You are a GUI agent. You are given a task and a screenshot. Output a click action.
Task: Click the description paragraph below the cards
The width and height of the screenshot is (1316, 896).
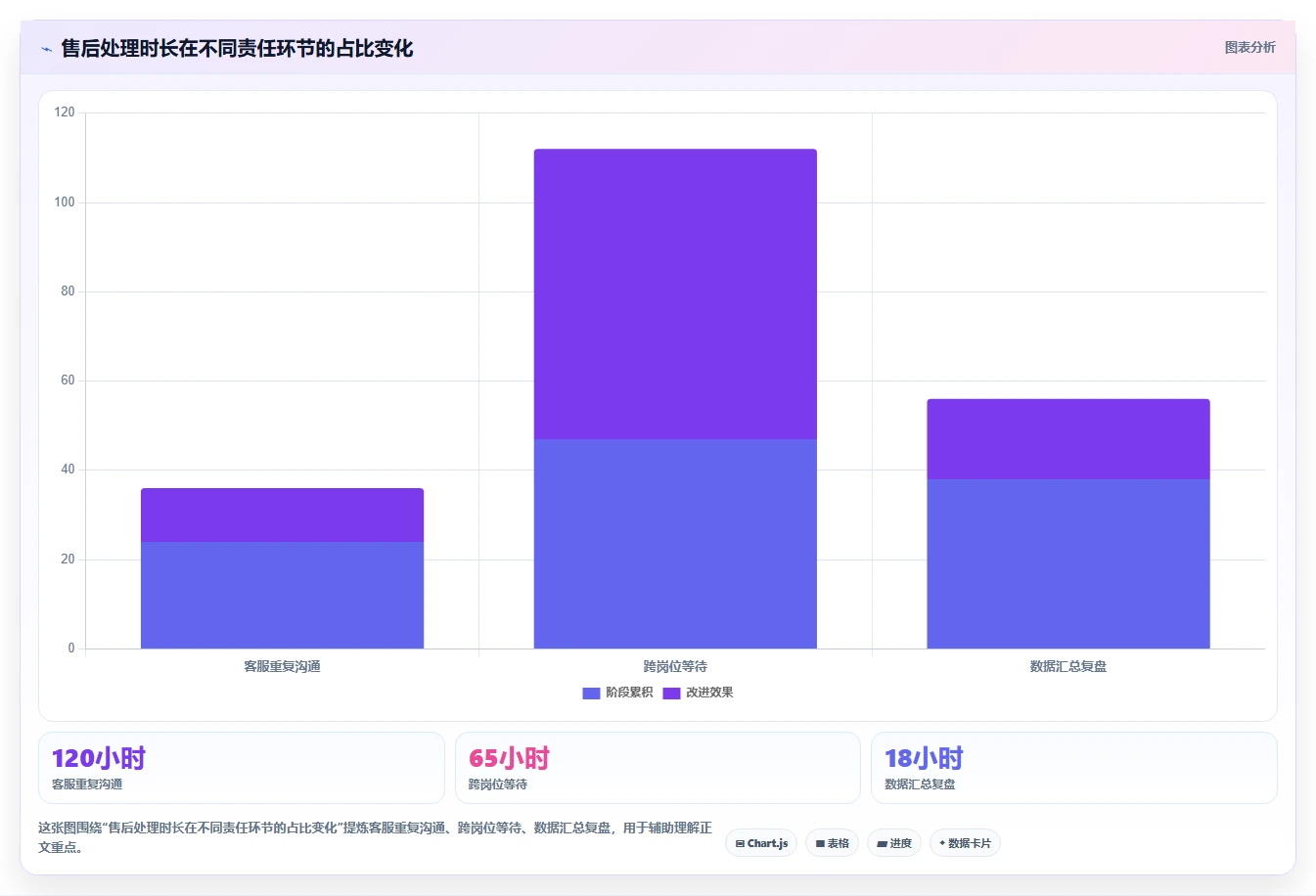coord(376,837)
